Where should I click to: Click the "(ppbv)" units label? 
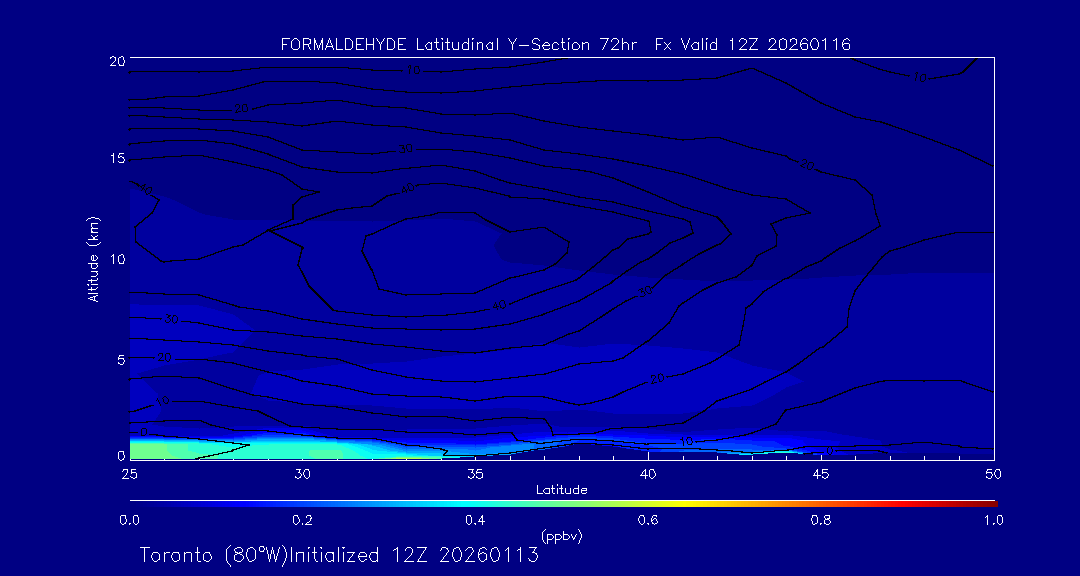pyautogui.click(x=562, y=536)
